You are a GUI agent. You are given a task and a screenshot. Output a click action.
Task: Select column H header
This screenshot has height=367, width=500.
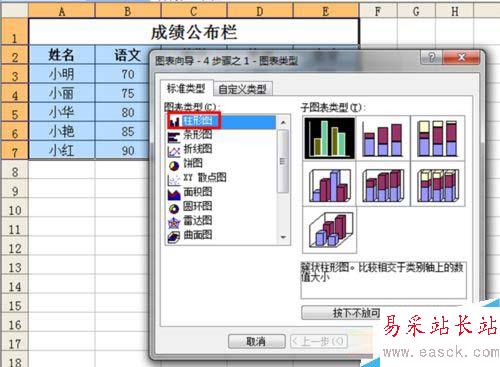point(455,12)
